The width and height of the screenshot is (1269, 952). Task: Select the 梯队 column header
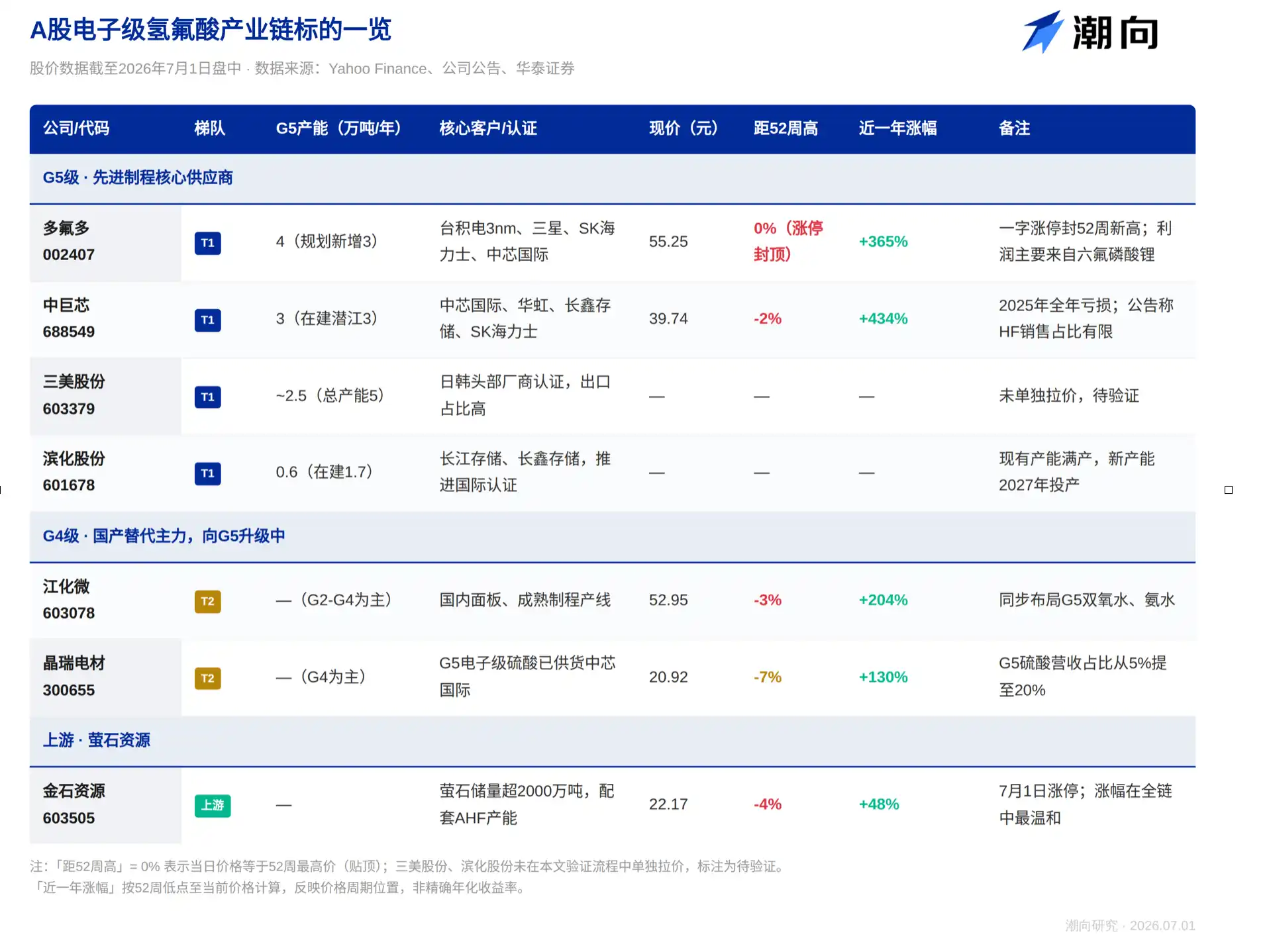click(x=210, y=128)
